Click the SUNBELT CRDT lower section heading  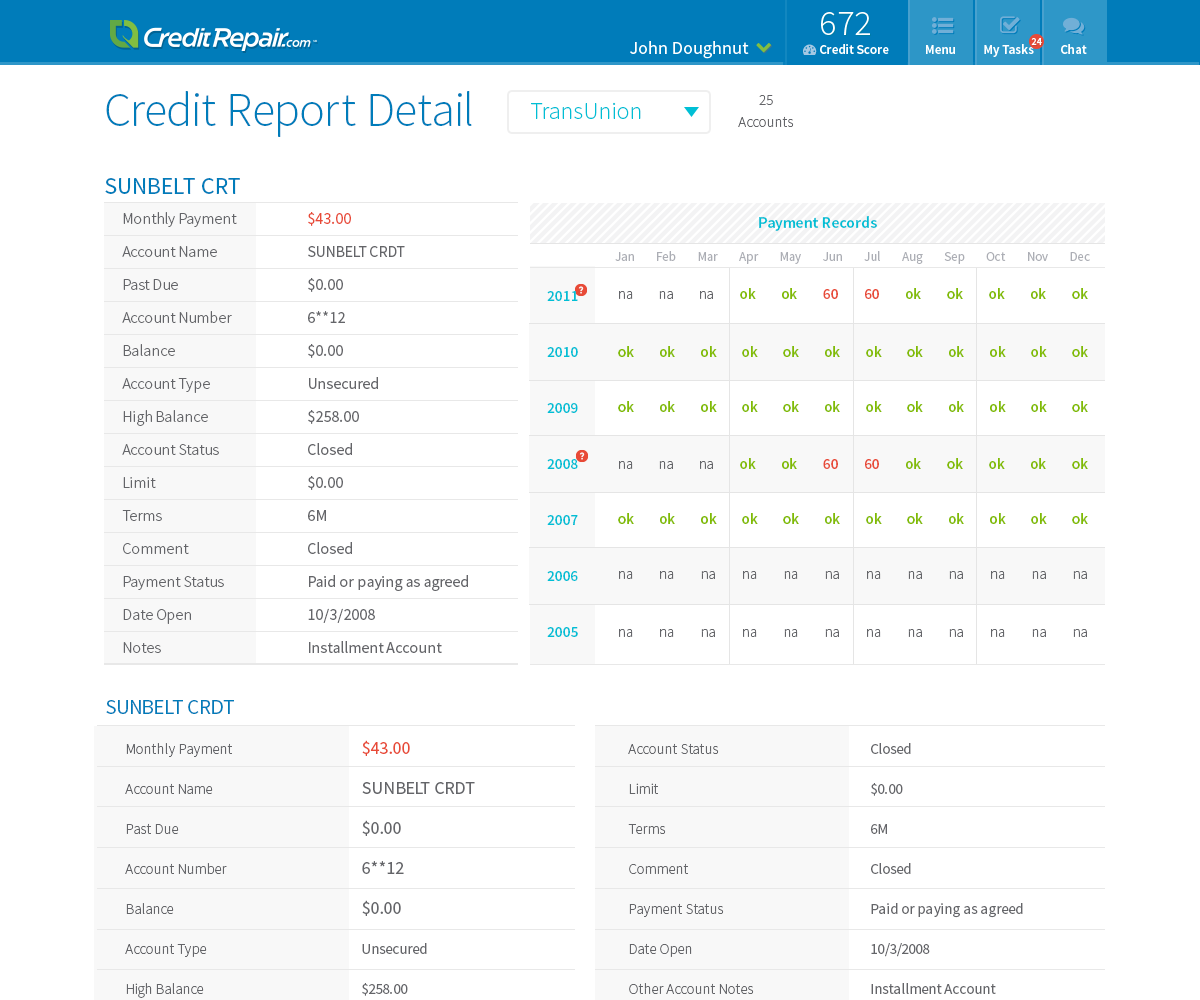tap(170, 707)
